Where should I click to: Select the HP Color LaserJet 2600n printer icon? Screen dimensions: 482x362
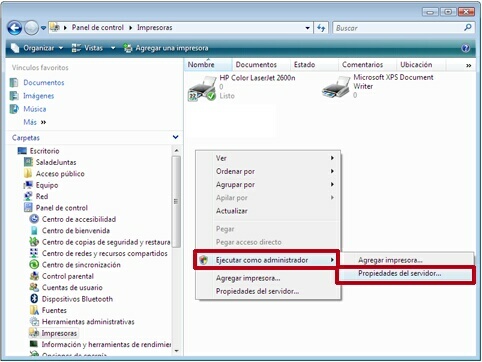tap(202, 89)
